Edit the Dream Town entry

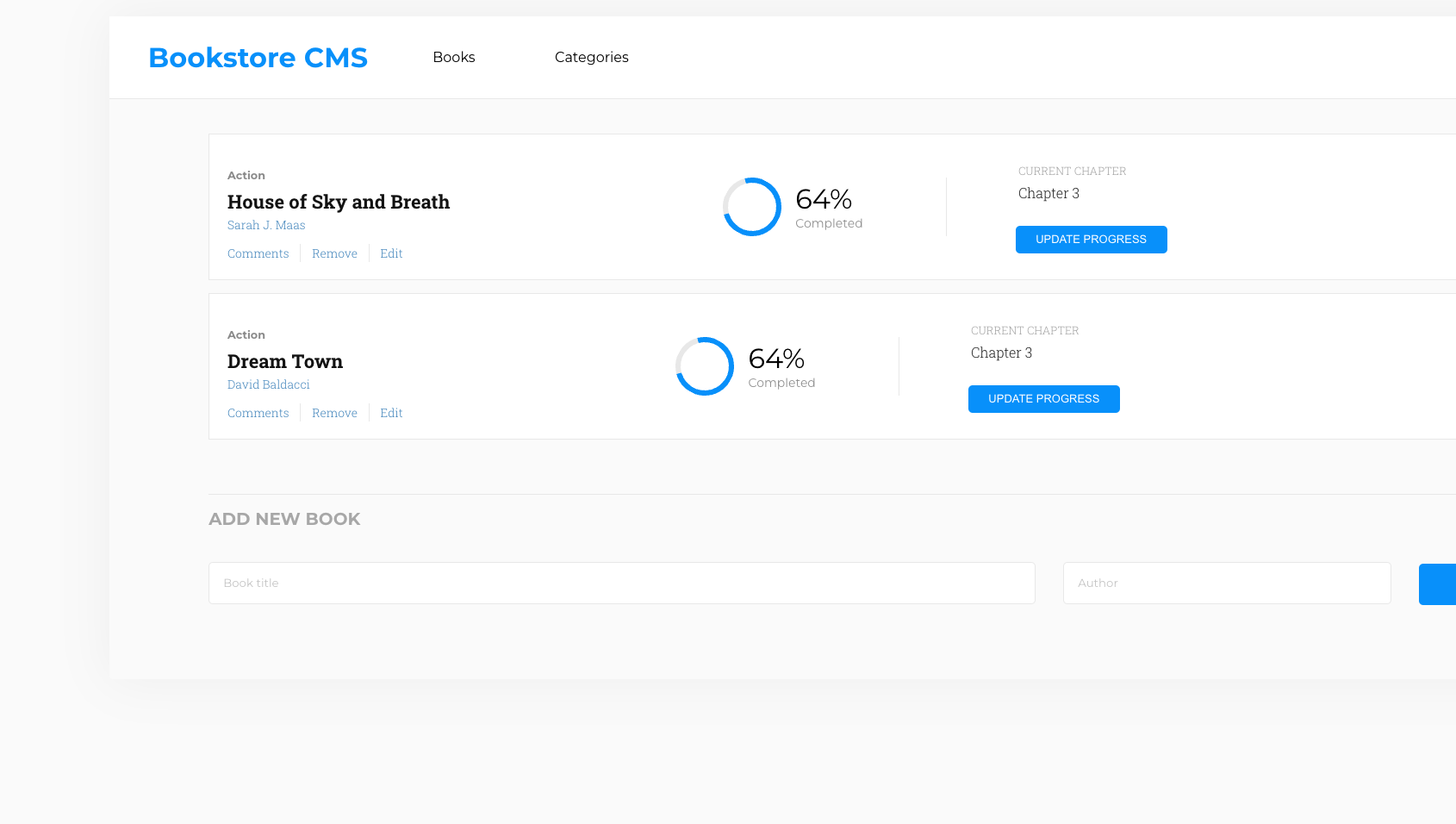(391, 413)
